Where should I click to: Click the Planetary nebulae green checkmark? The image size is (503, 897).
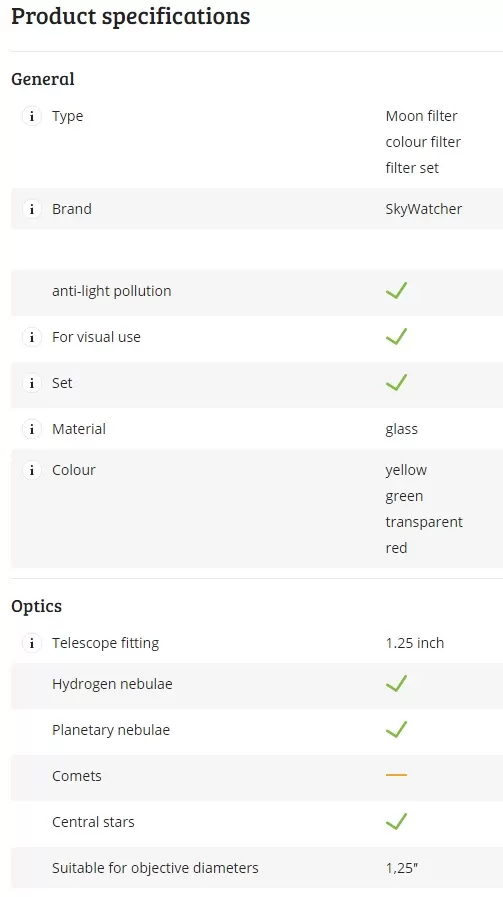coord(396,729)
